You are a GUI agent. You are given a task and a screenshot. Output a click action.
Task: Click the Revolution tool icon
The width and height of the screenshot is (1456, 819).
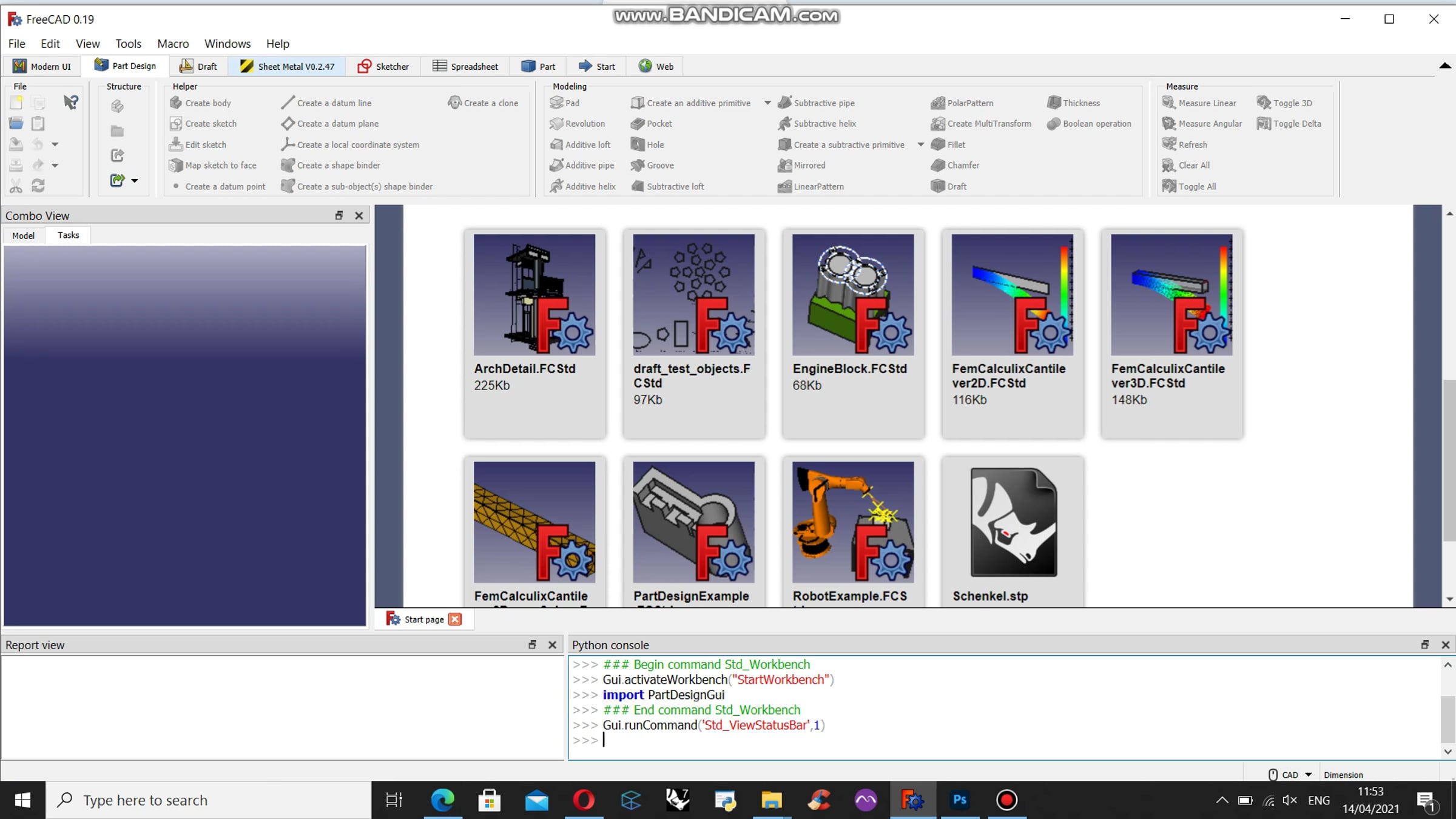[556, 124]
